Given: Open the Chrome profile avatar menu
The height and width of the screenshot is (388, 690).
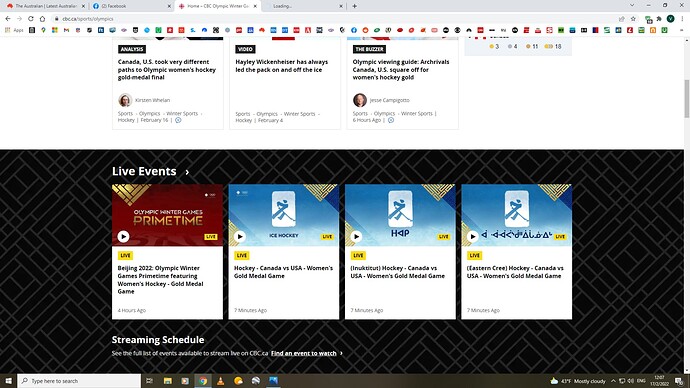Looking at the screenshot, I should pos(670,18).
